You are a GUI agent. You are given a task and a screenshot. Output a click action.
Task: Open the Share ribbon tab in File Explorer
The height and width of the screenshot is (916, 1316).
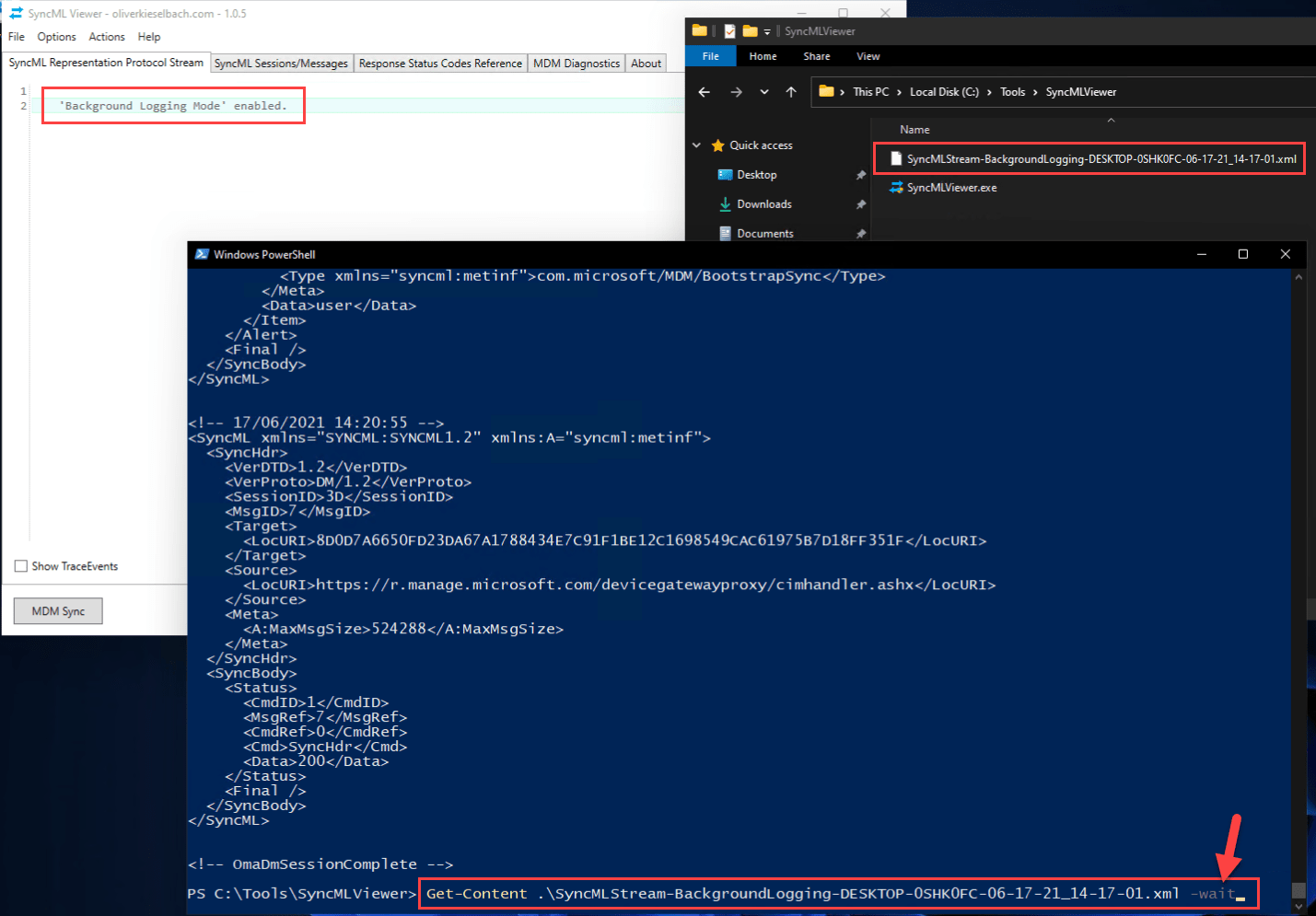[x=816, y=56]
